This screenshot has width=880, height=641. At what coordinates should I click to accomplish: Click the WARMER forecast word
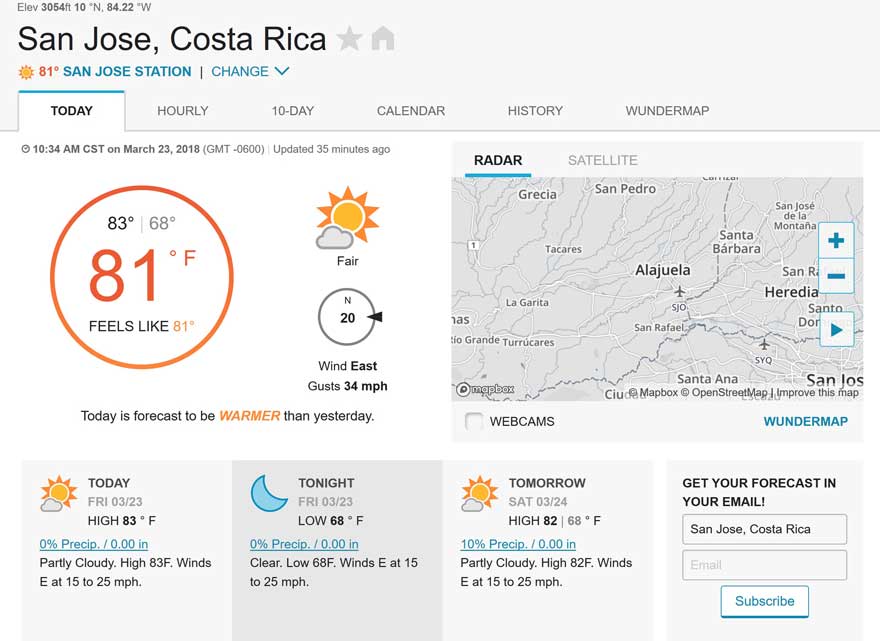(x=249, y=416)
